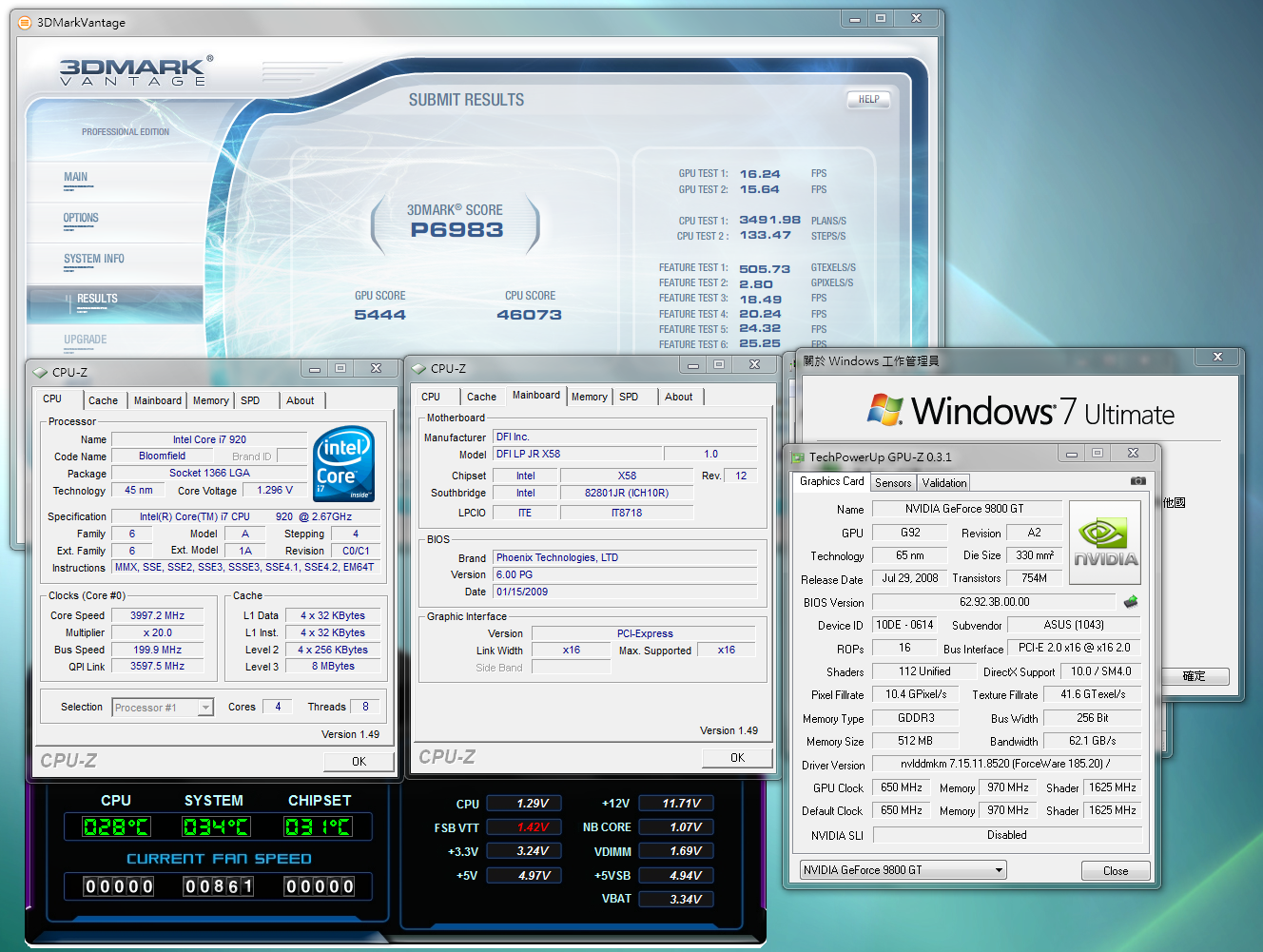This screenshot has width=1263, height=952.
Task: Click the +12V 11.71V reading
Action: [x=676, y=804]
